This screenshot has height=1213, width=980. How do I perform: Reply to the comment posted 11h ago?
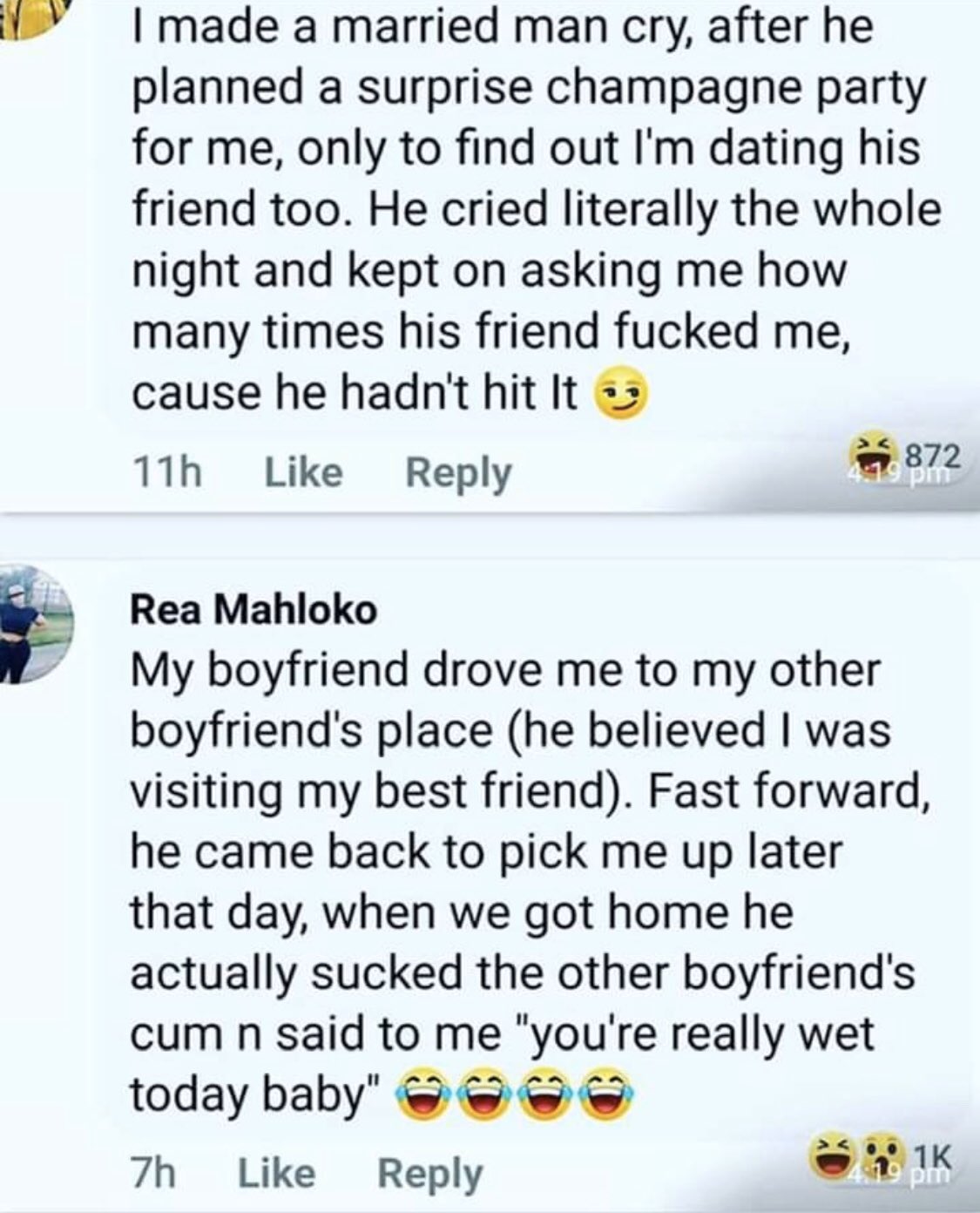[x=458, y=473]
